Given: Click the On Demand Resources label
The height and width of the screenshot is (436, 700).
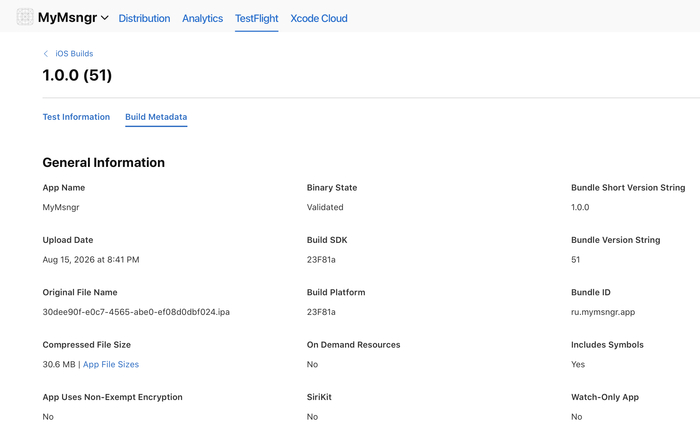Looking at the screenshot, I should pyautogui.click(x=354, y=345).
